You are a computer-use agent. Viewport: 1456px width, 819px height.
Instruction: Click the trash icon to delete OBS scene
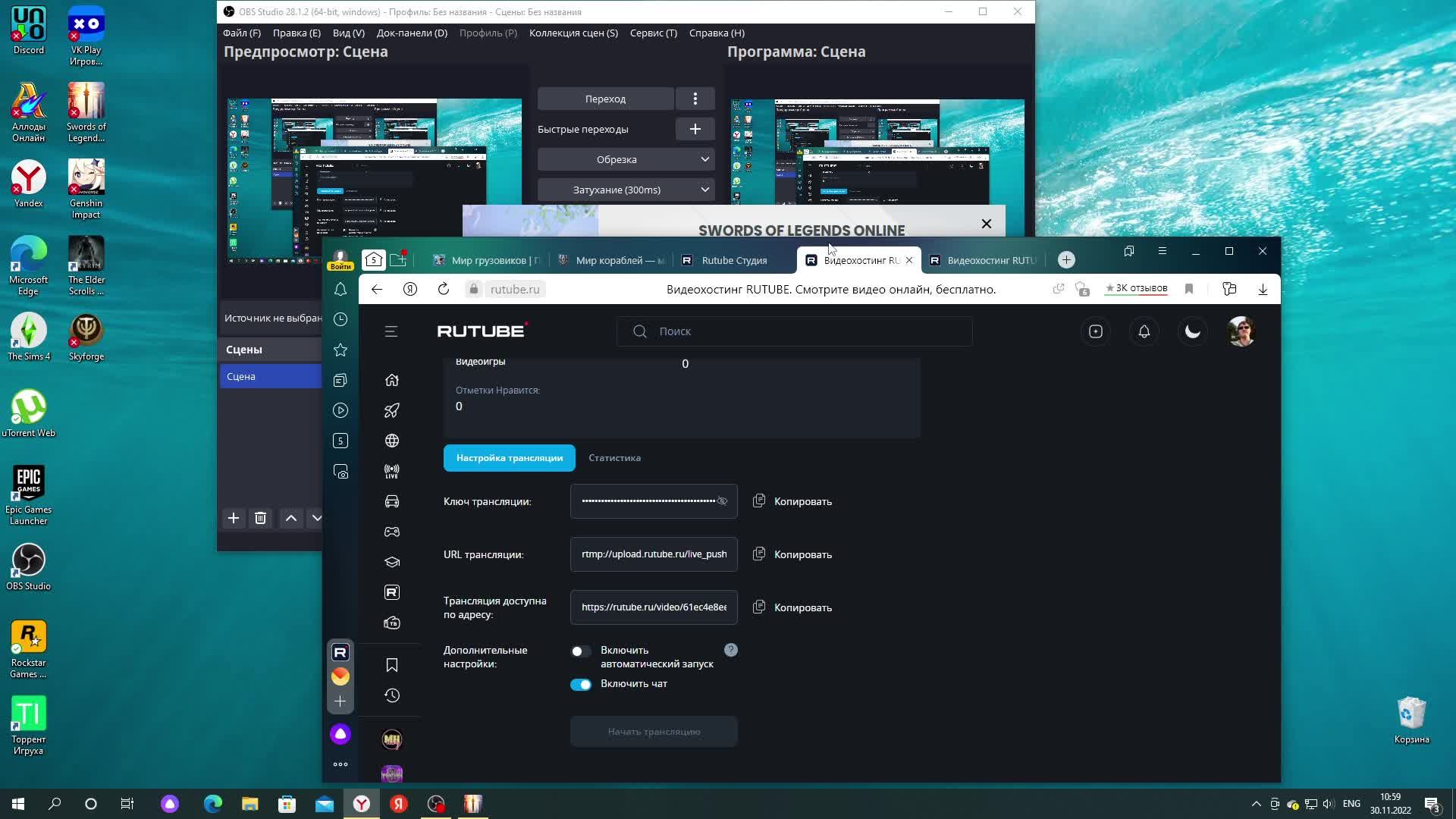pos(260,518)
